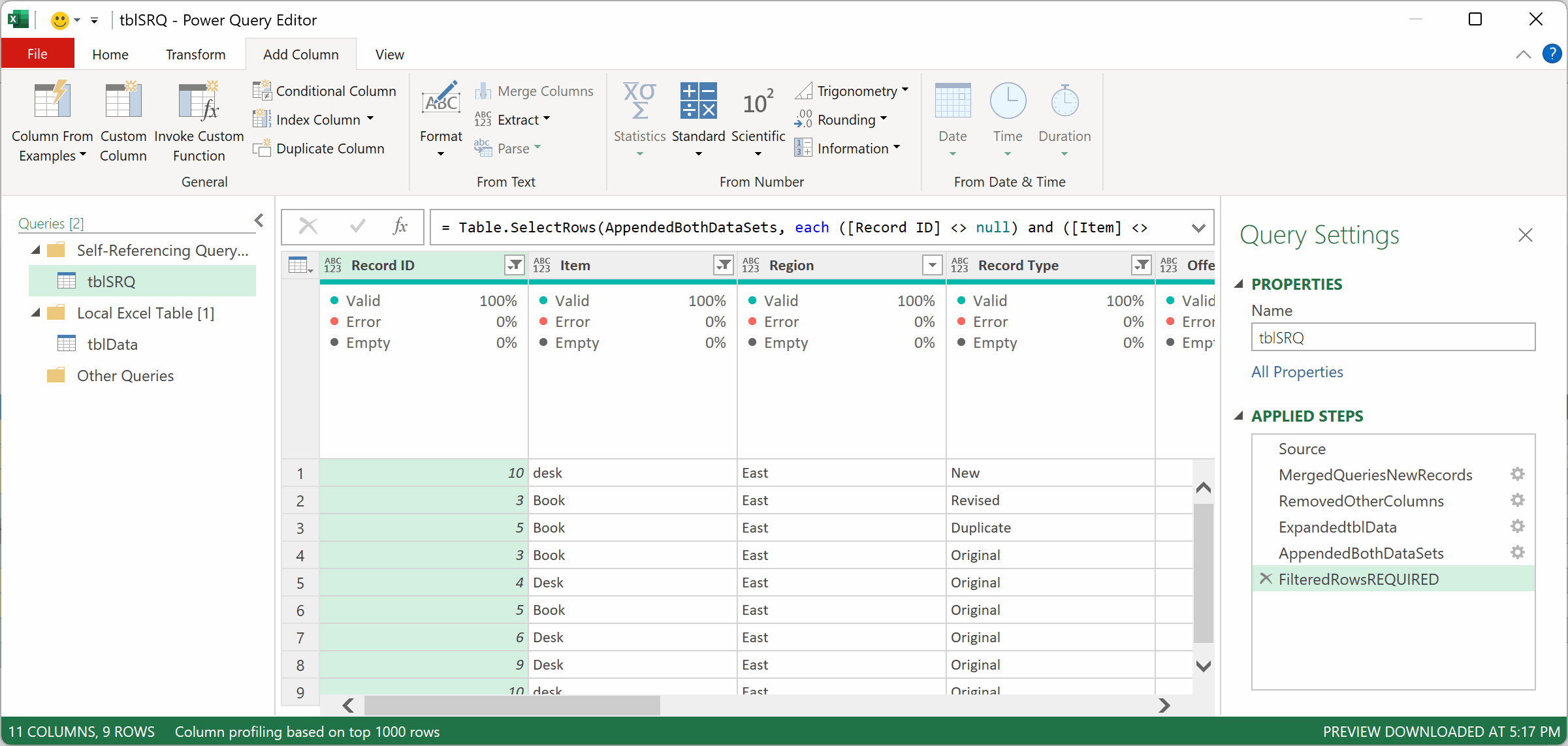Open Custom Column dialog
This screenshot has height=746, width=1568.
123,122
